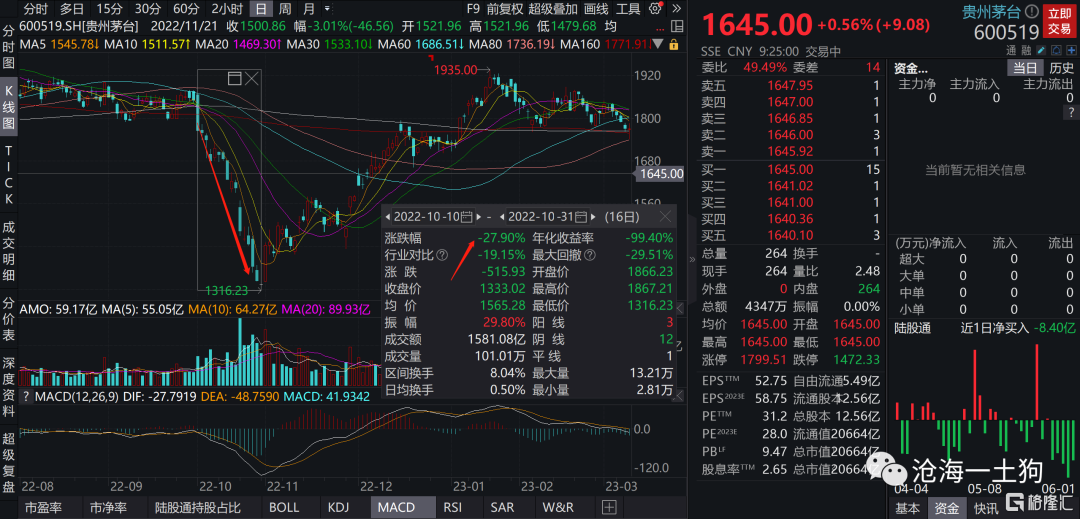Step end date 2022-10-31 backward

pyautogui.click(x=503, y=217)
